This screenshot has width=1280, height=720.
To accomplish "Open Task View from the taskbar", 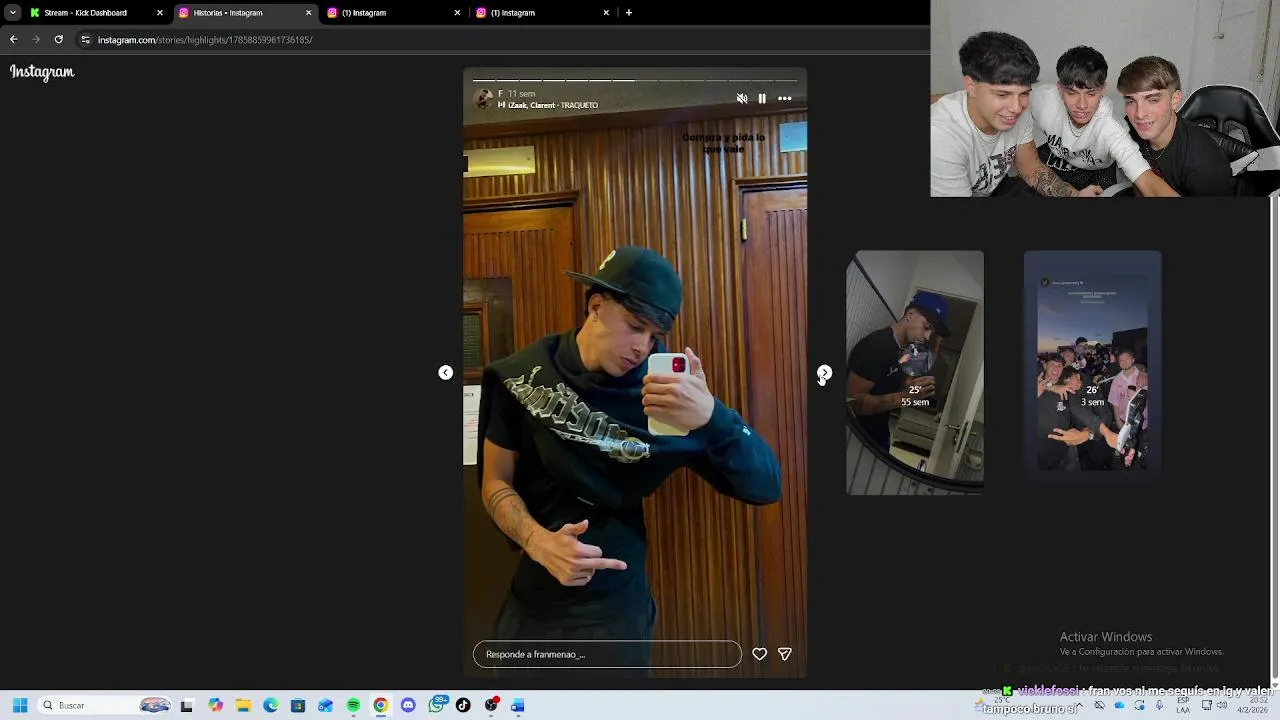I will click(x=186, y=705).
